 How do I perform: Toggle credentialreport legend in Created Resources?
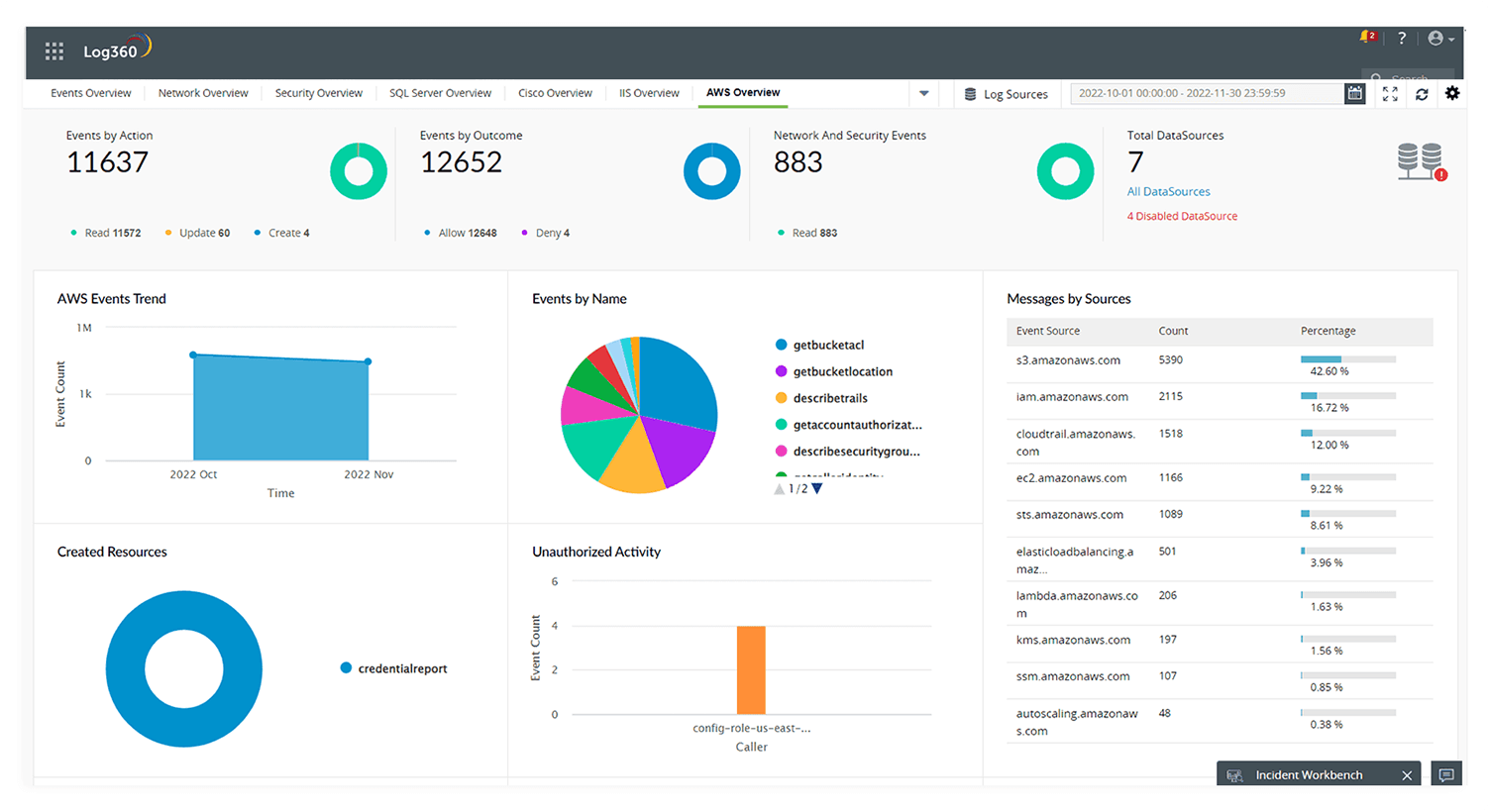[x=401, y=668]
